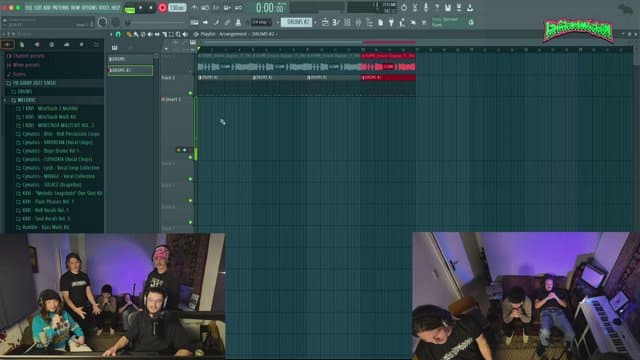Click the tempo display field
Viewport: 640px width, 360px height.
click(177, 8)
